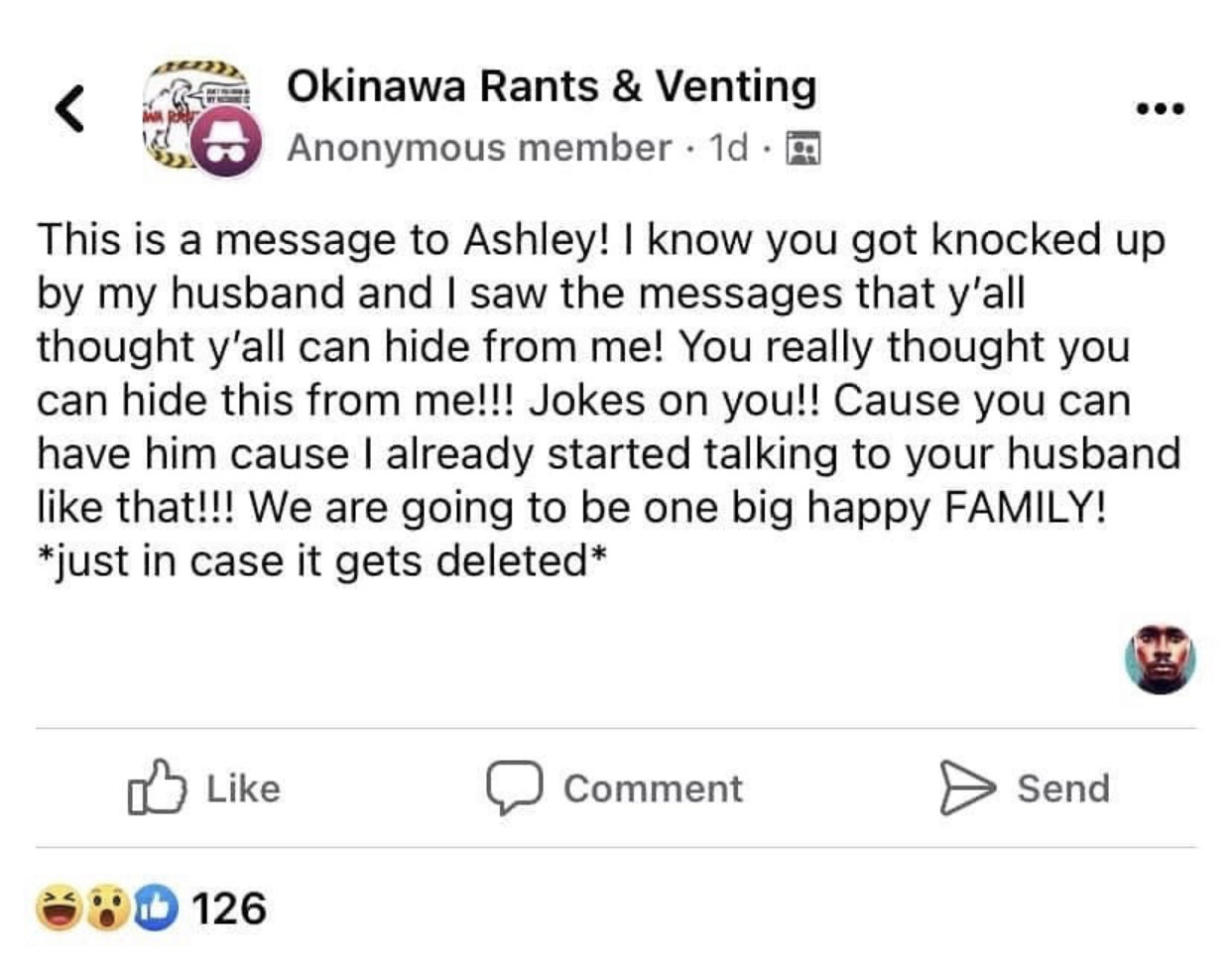Select the post message text

pos(608,400)
